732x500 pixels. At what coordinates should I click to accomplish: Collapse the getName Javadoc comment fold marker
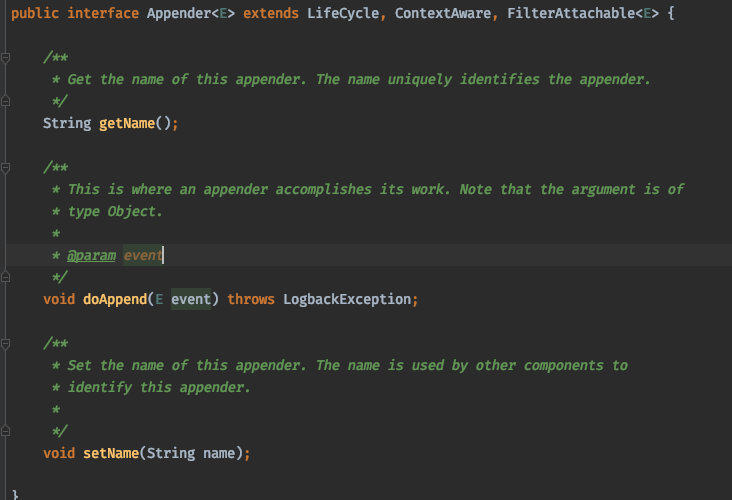pos(6,57)
